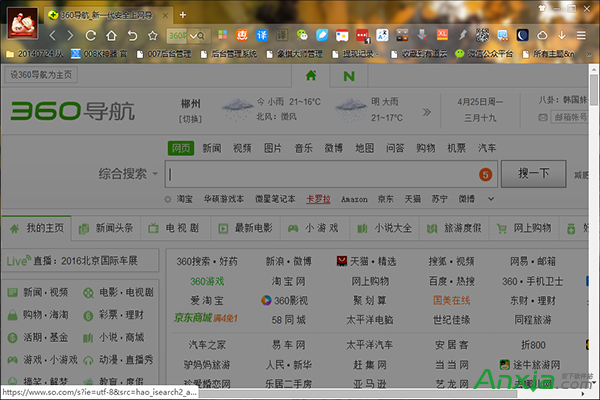Switch to the 最新电影 tab
Screen dimensions: 600x400
click(x=253, y=228)
